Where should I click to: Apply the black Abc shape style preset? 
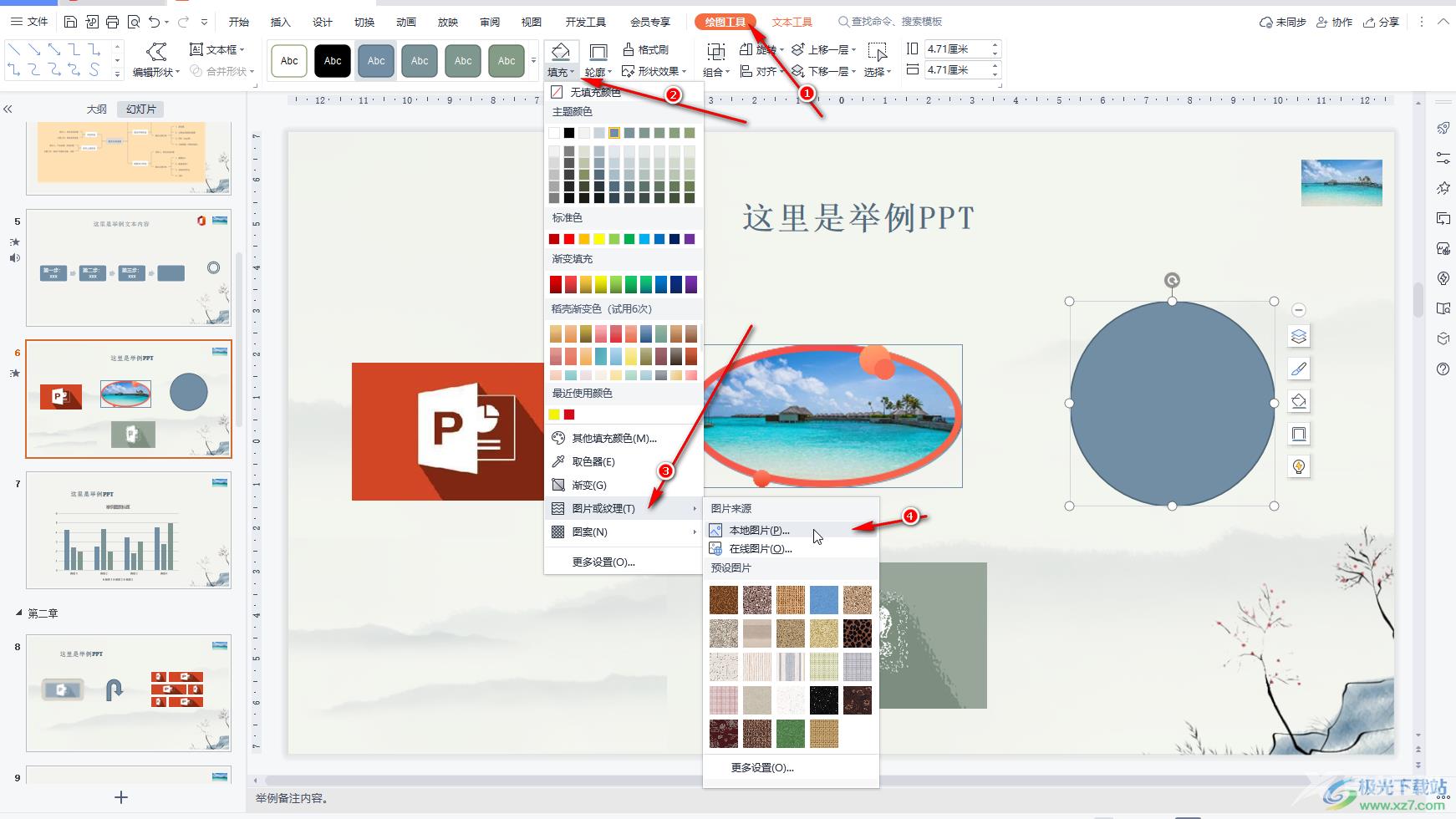point(333,61)
